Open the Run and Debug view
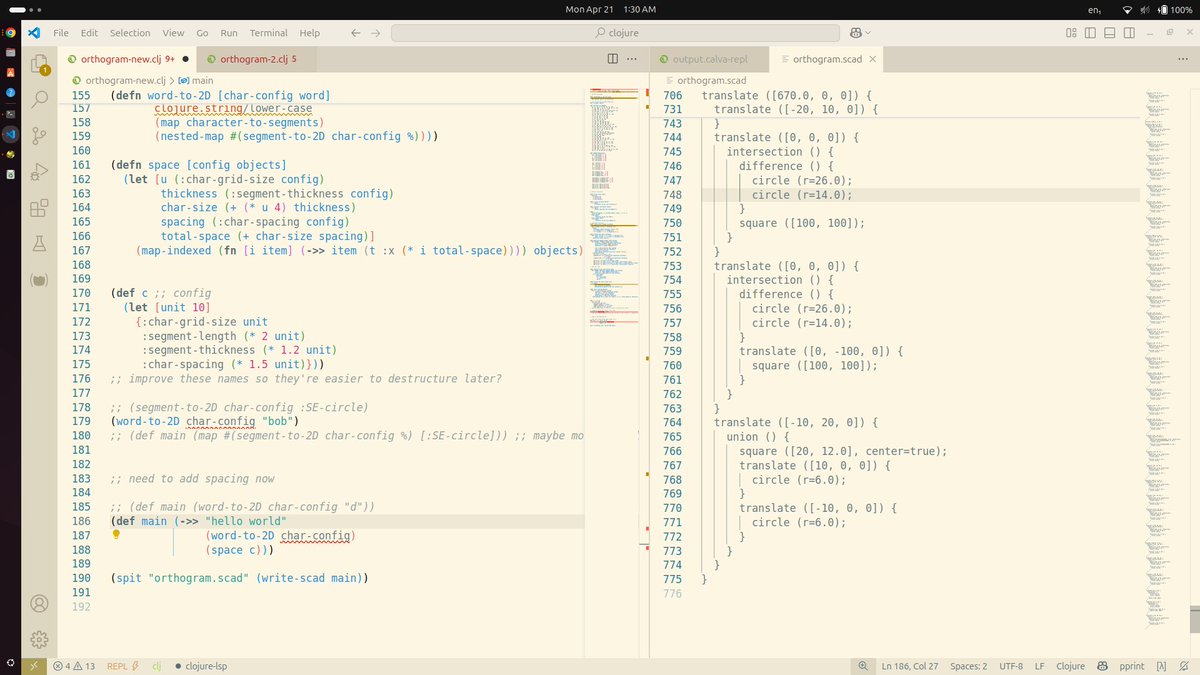This screenshot has width=1200, height=675. click(40, 172)
